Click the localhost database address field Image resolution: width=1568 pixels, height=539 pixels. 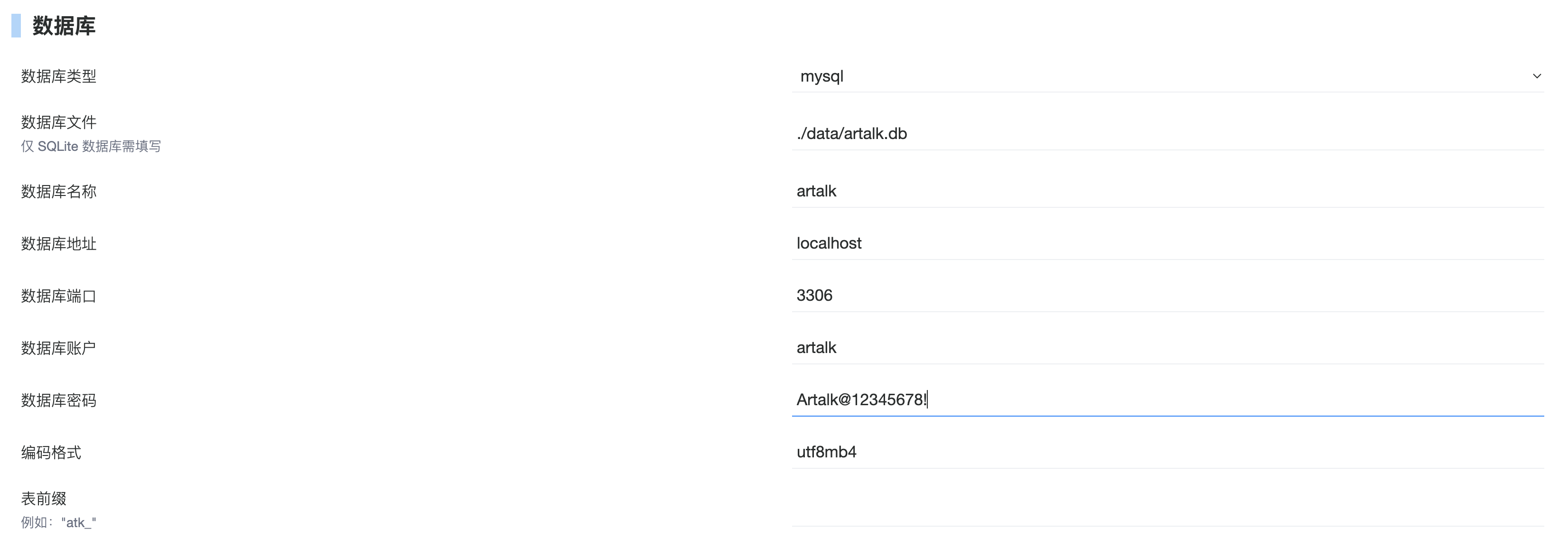coord(1157,243)
